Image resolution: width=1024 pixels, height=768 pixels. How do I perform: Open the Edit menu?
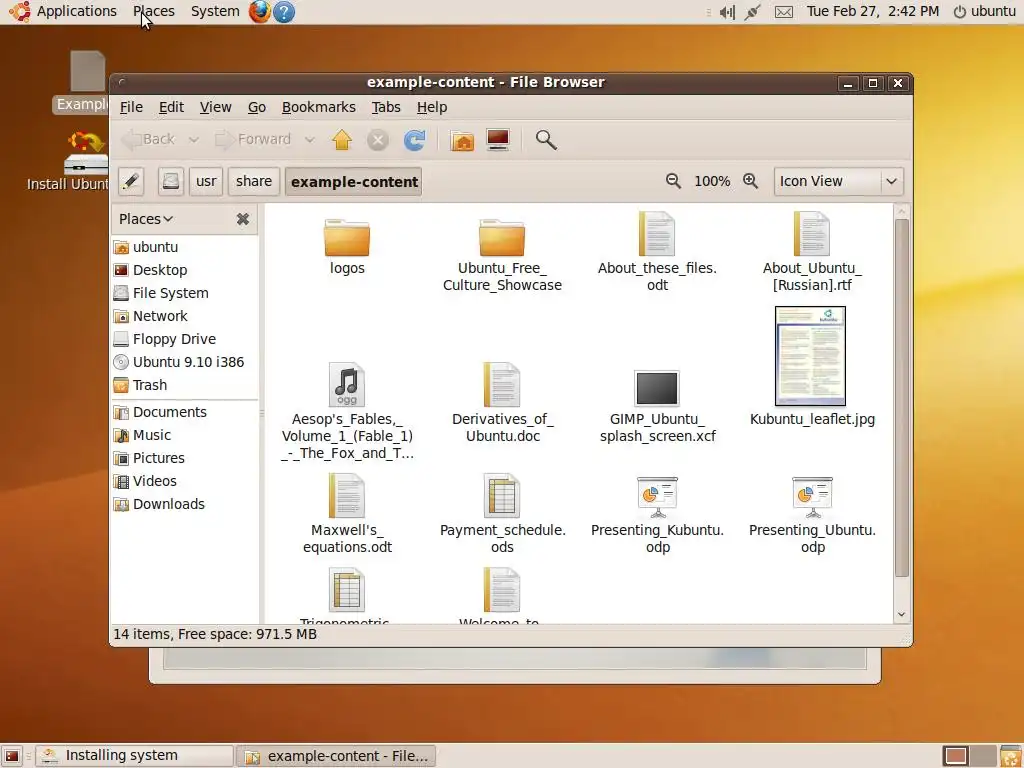click(x=171, y=107)
